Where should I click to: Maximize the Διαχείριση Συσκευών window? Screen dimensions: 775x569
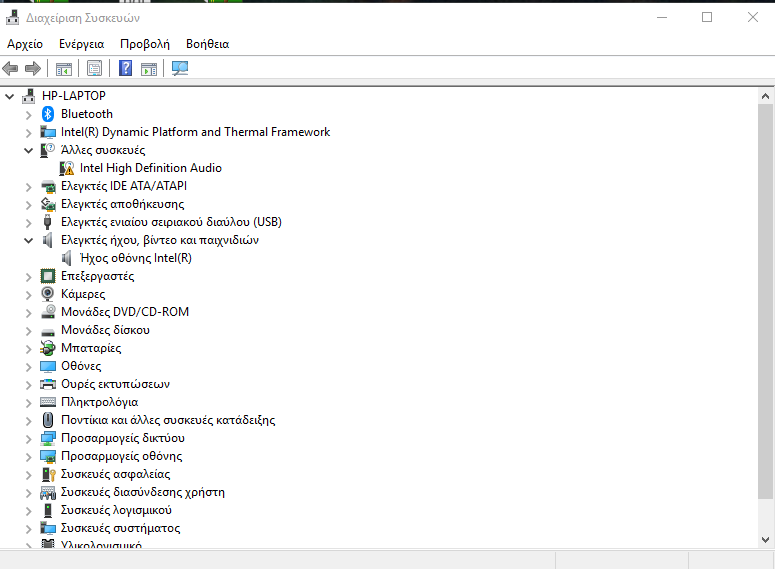click(707, 17)
